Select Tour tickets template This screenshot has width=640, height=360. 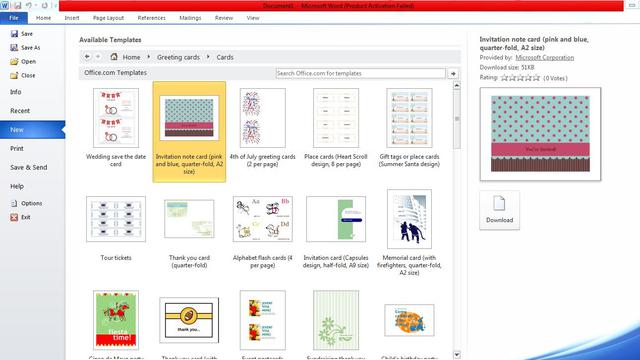pos(116,228)
